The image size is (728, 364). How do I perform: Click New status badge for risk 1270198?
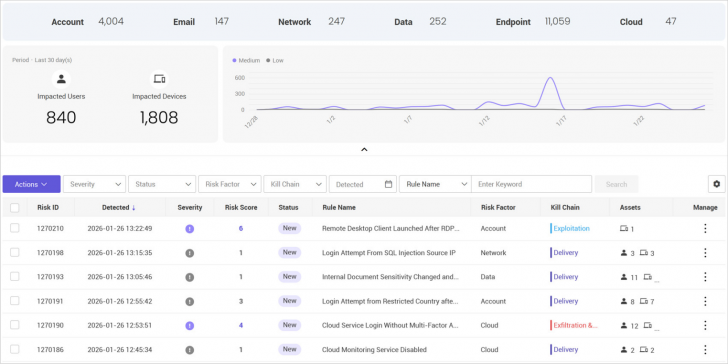290,253
